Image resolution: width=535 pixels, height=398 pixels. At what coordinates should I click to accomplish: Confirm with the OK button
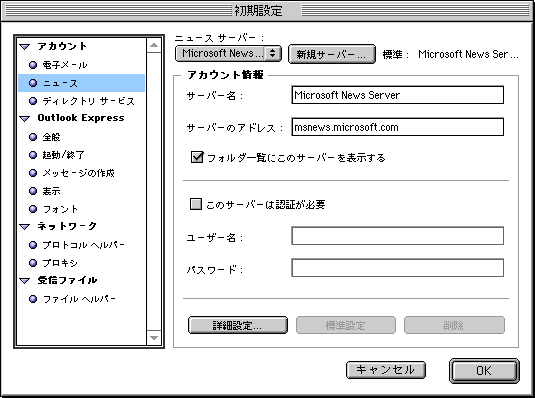484,371
